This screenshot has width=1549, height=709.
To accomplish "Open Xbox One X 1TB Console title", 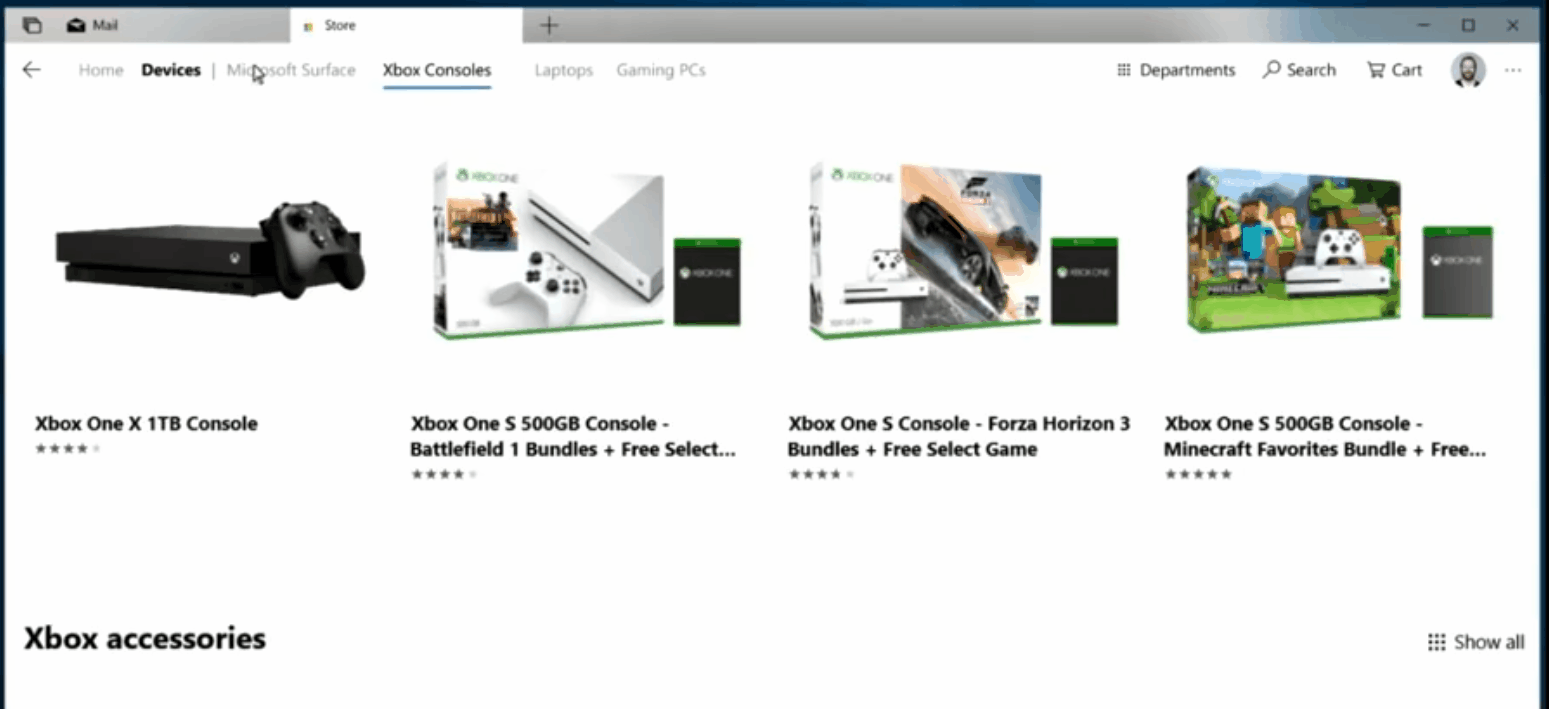I will click(146, 424).
